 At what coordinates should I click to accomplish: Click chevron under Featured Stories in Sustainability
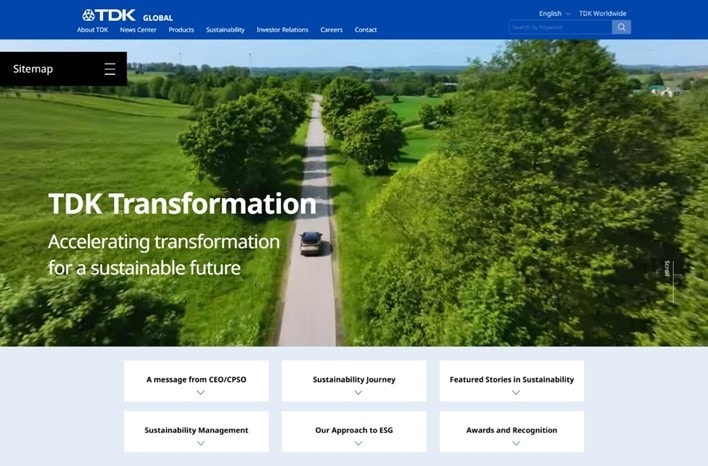coord(516,393)
